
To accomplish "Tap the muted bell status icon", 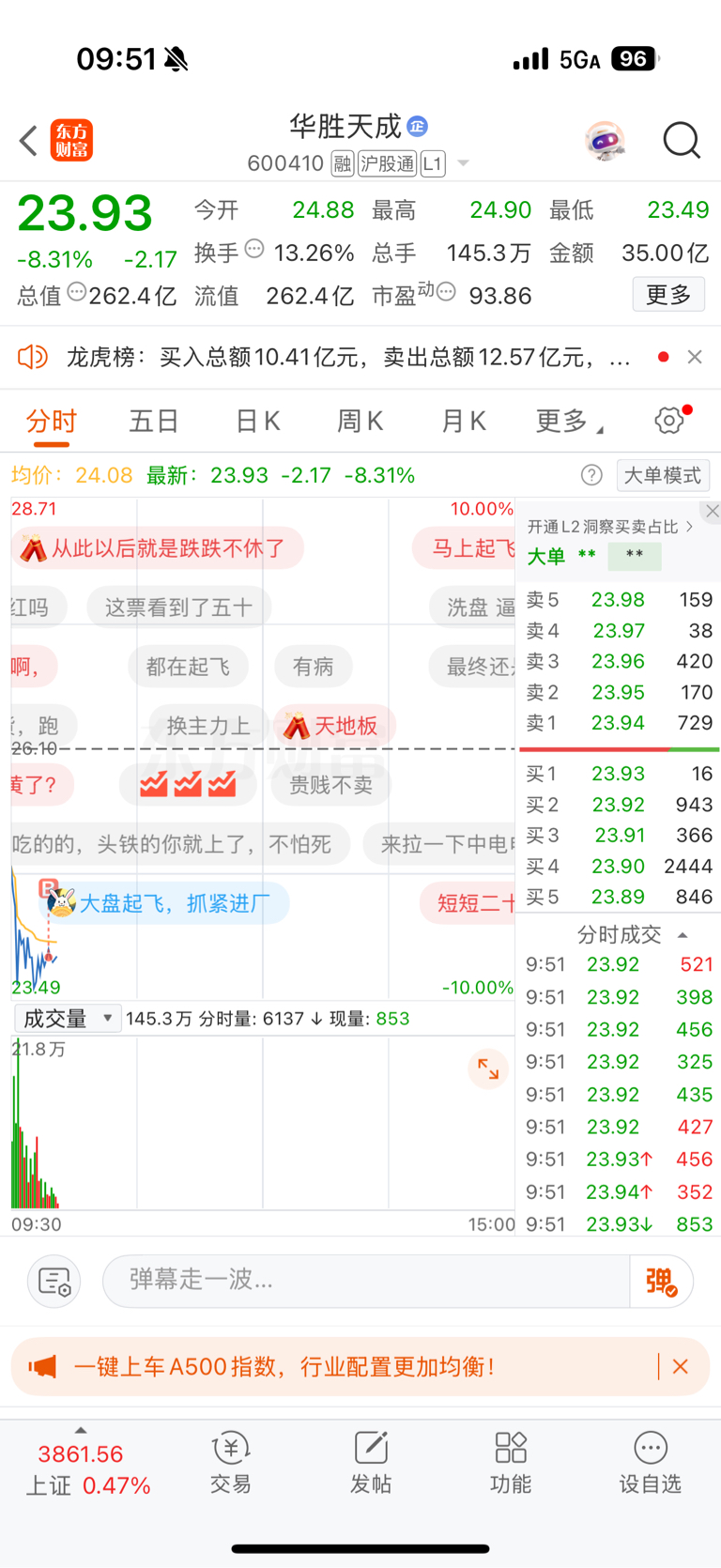I will click(x=176, y=59).
